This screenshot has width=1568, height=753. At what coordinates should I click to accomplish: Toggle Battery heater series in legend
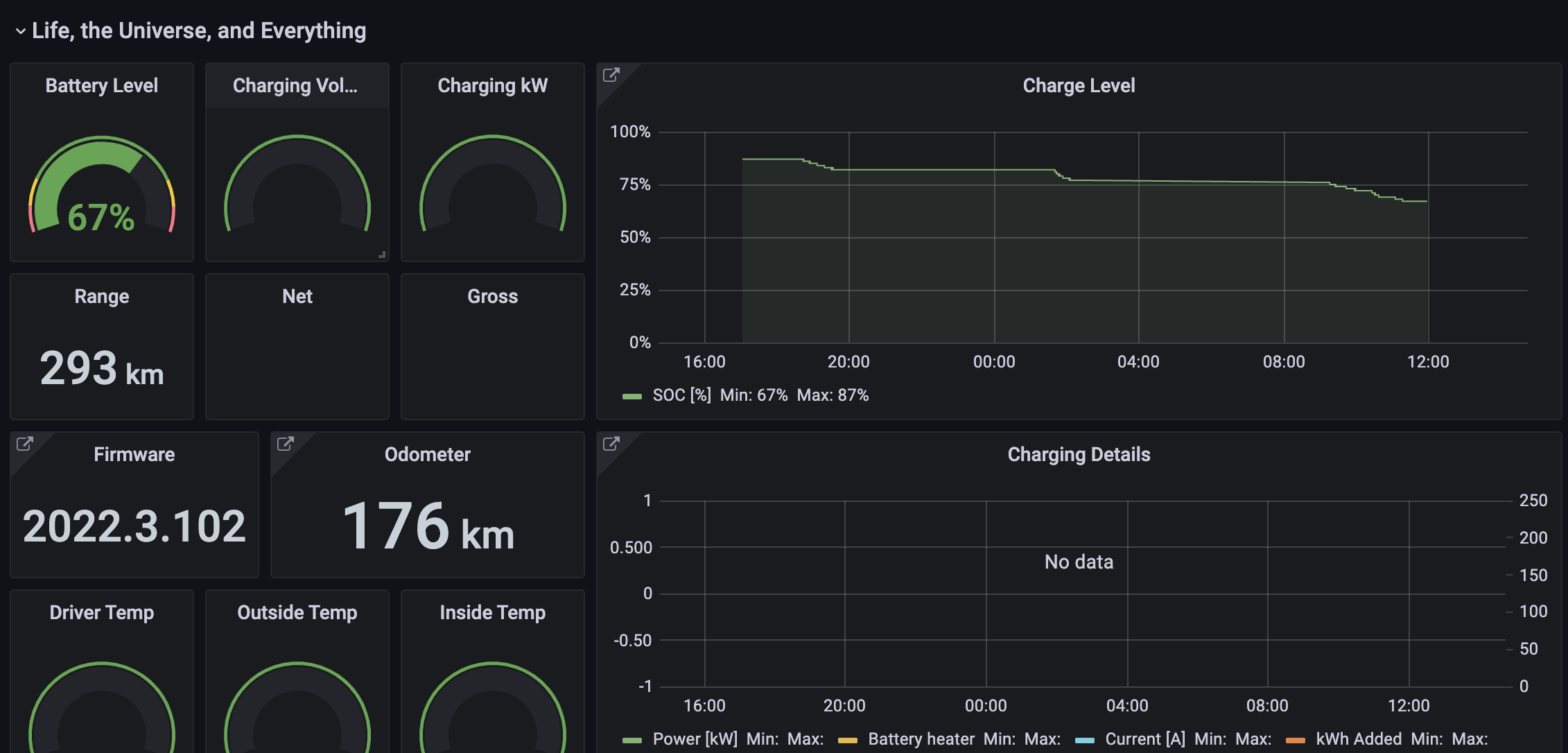(x=921, y=739)
